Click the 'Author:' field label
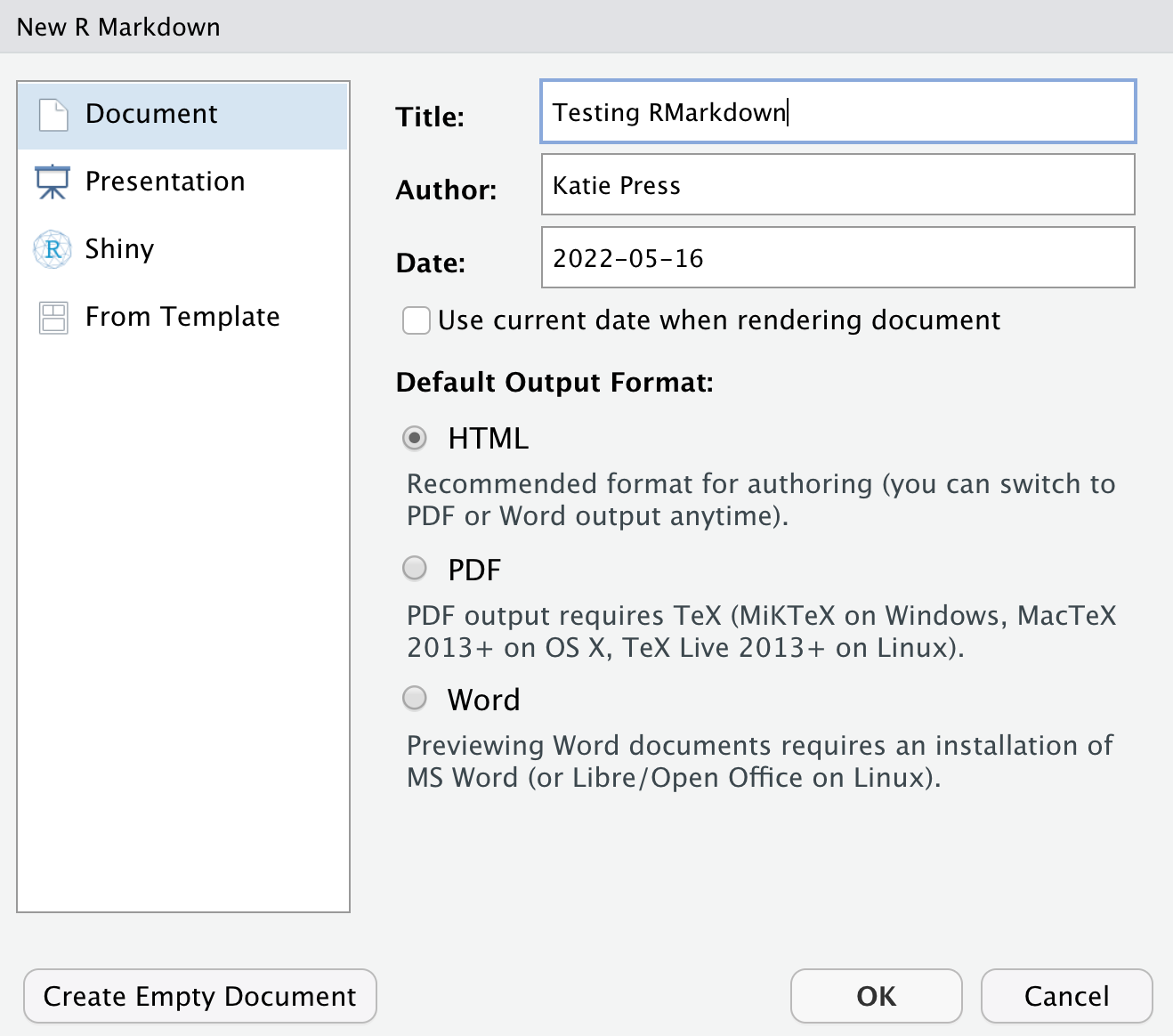 click(446, 190)
